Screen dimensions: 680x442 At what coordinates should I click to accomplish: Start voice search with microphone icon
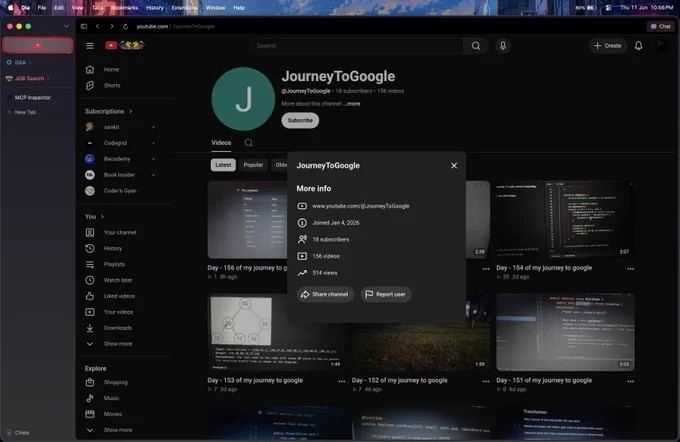(x=503, y=46)
